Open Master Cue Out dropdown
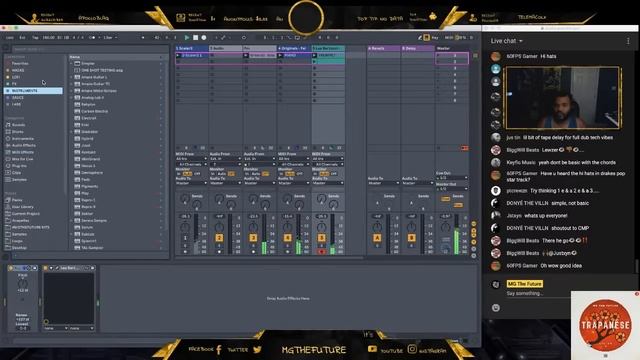The image size is (640, 360). tap(452, 178)
